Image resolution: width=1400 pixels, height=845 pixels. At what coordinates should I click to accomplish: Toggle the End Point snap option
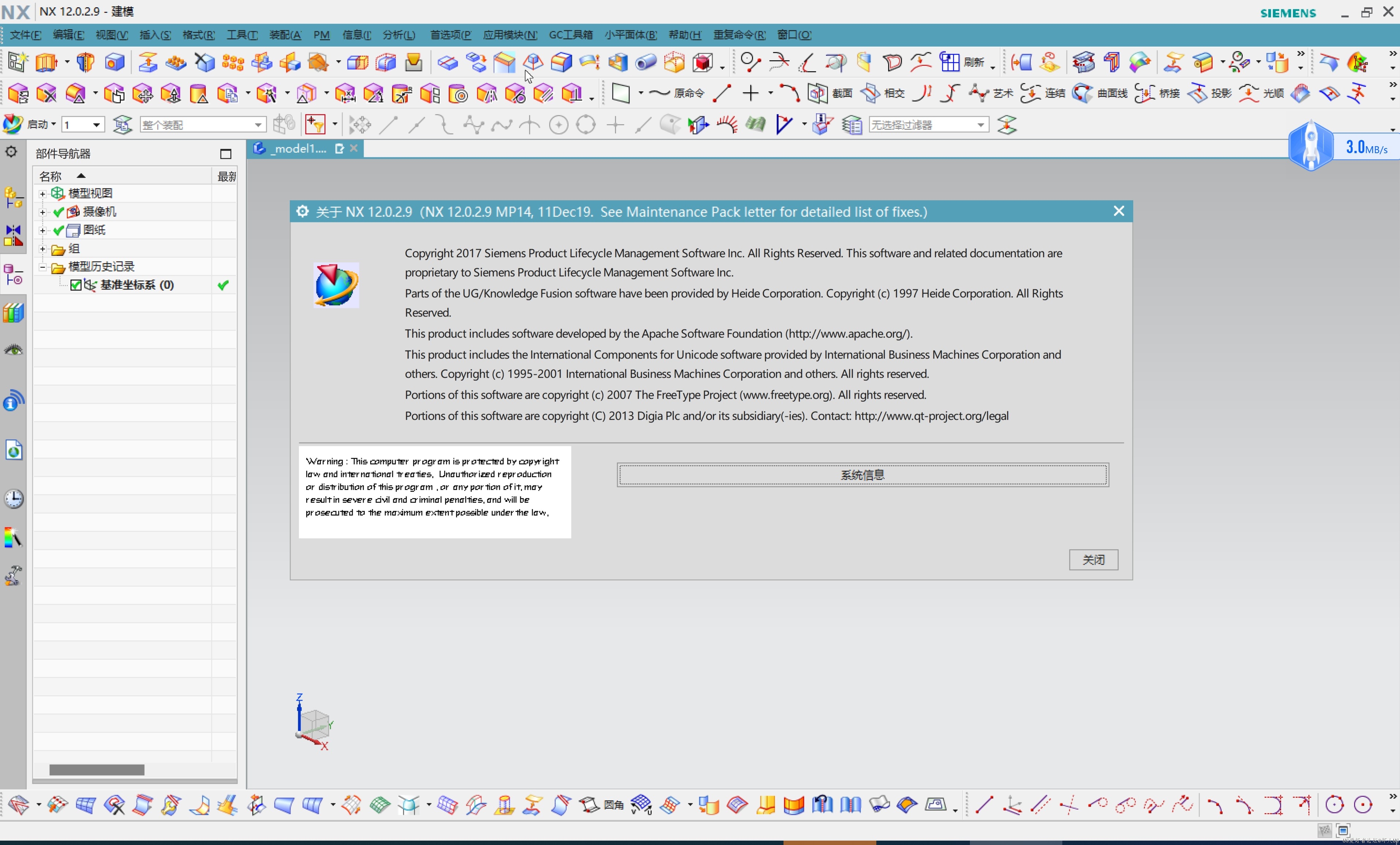click(388, 125)
